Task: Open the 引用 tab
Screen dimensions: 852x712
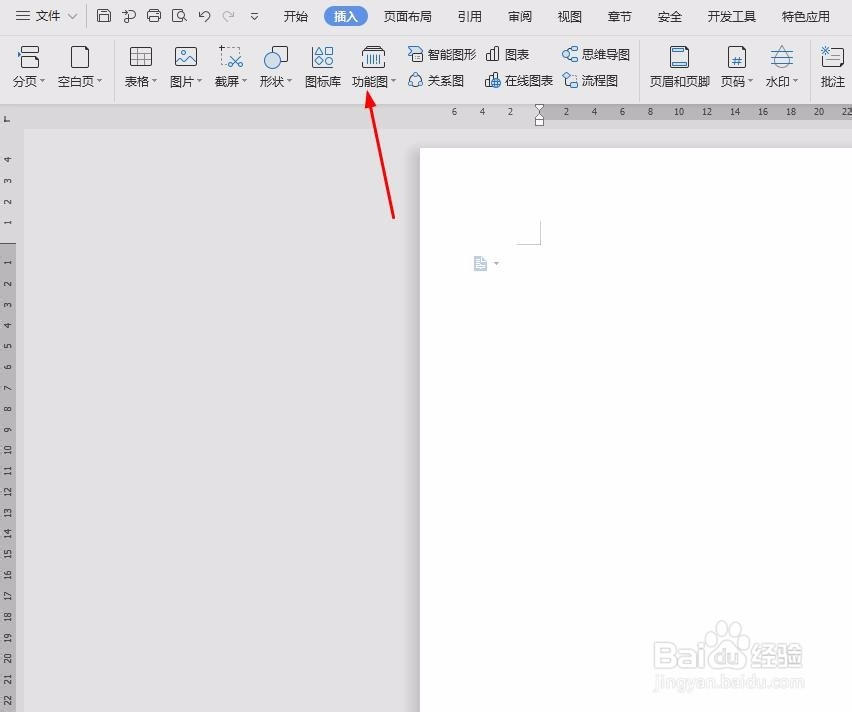Action: tap(469, 16)
